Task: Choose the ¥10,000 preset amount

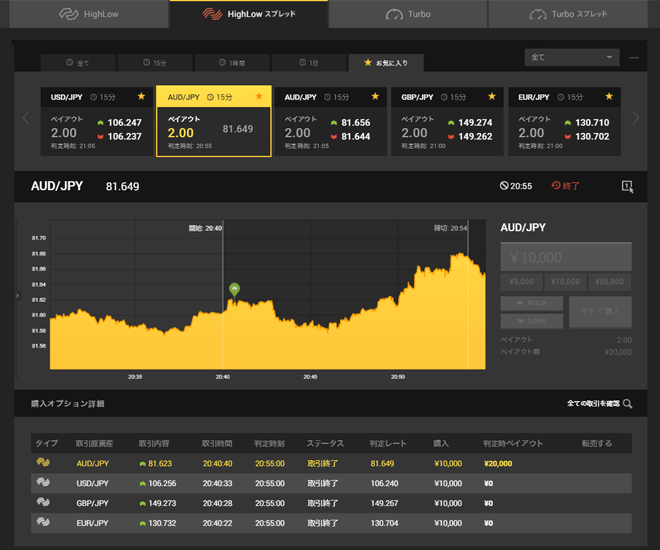Action: tap(565, 282)
